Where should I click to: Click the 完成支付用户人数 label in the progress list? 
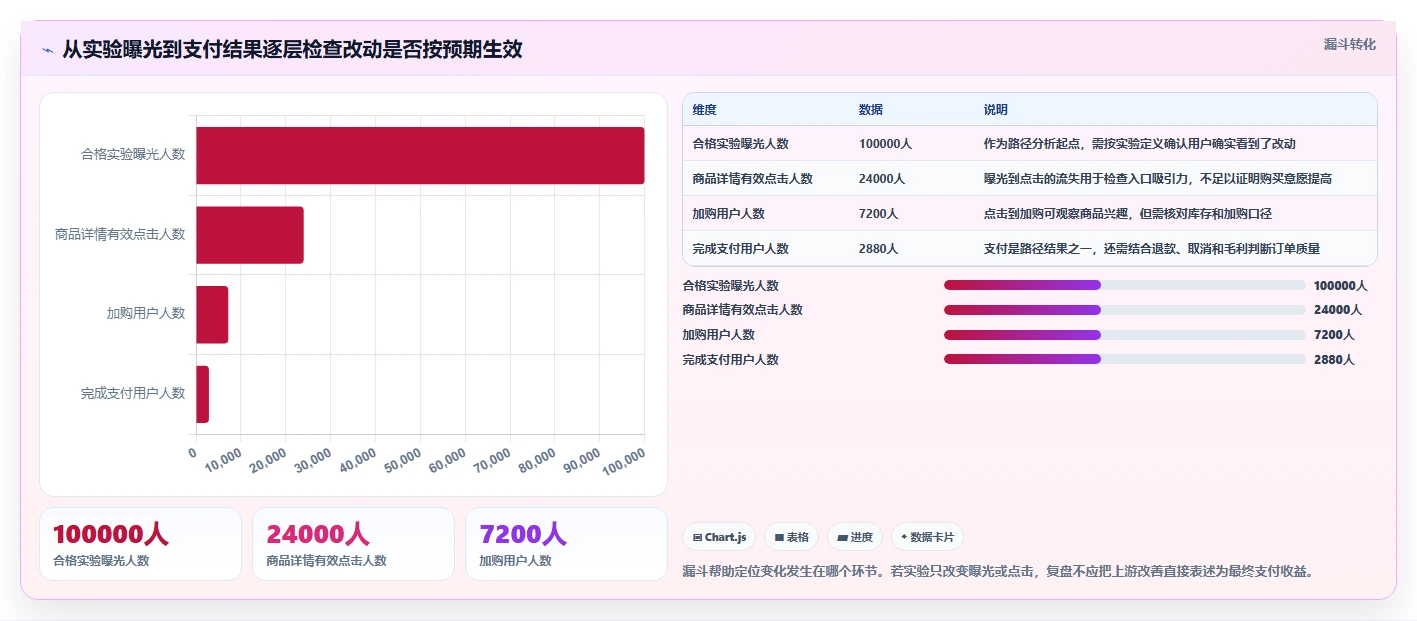(x=730, y=360)
